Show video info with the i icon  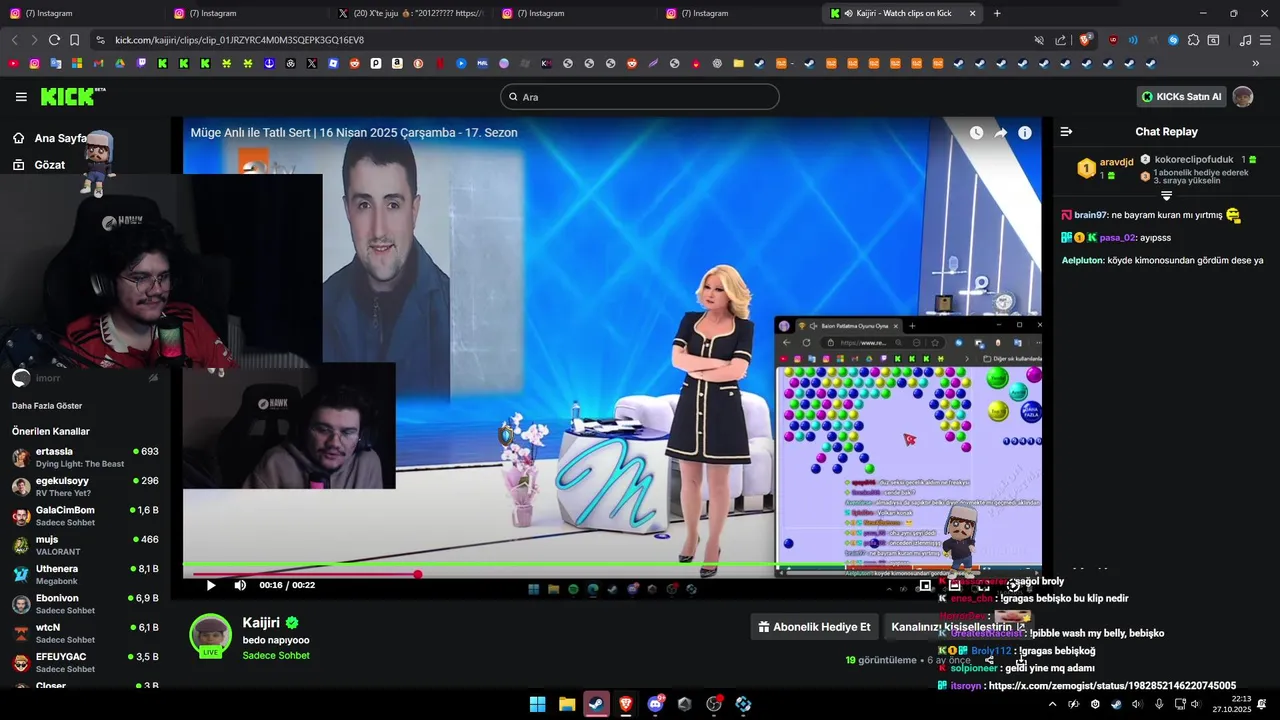pos(1025,132)
